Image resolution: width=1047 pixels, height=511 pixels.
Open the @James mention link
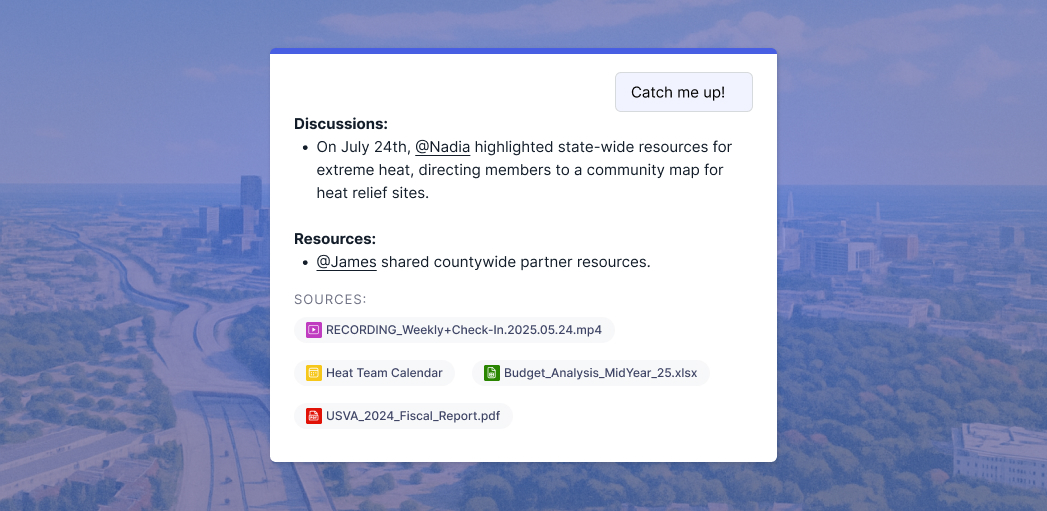pos(347,262)
